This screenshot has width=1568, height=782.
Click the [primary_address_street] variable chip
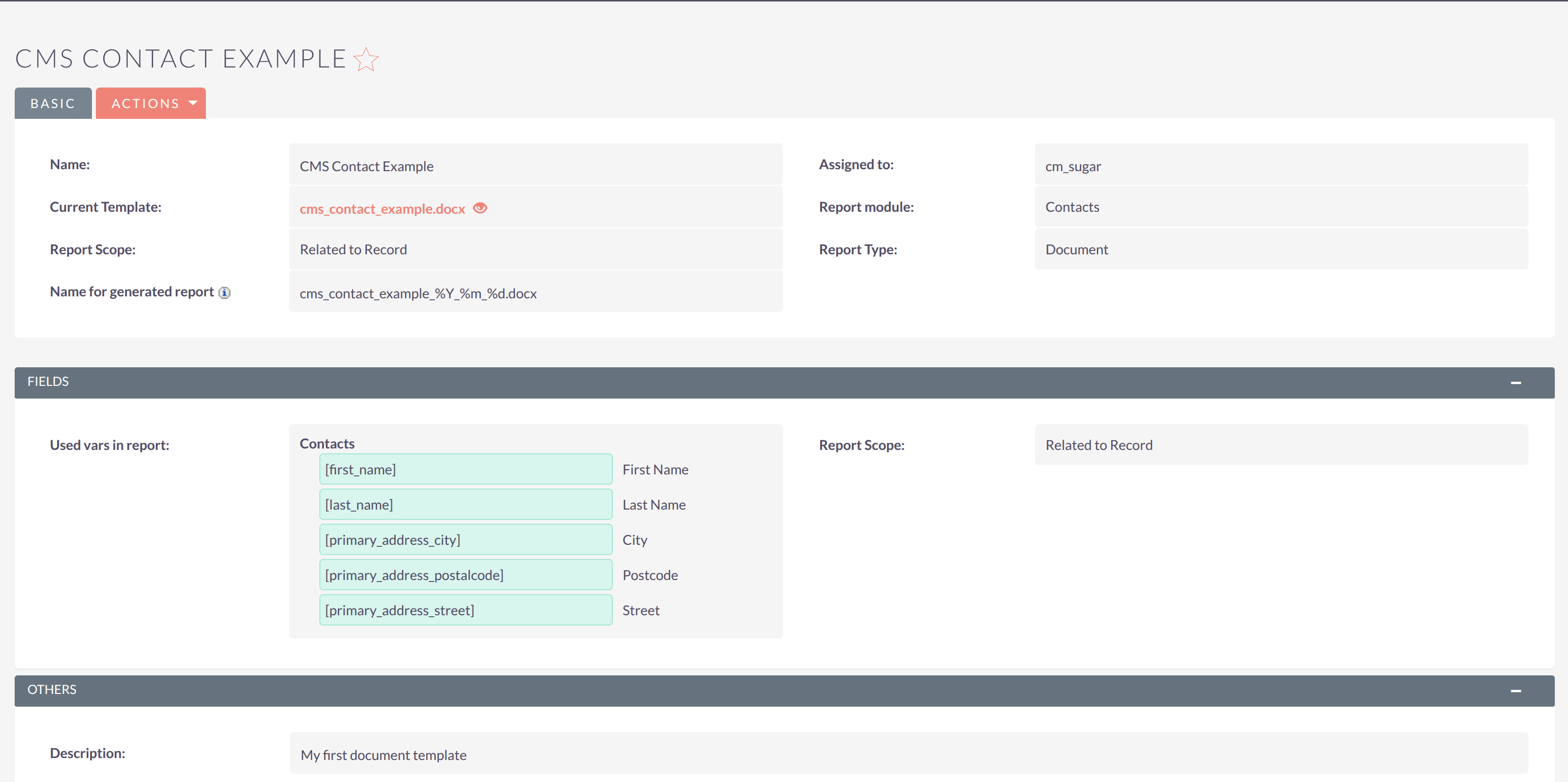pos(466,610)
